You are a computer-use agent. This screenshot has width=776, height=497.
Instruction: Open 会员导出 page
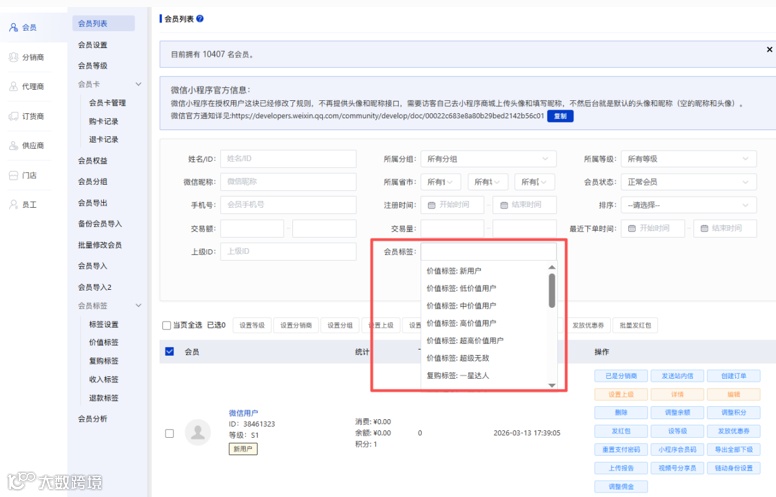[93, 203]
